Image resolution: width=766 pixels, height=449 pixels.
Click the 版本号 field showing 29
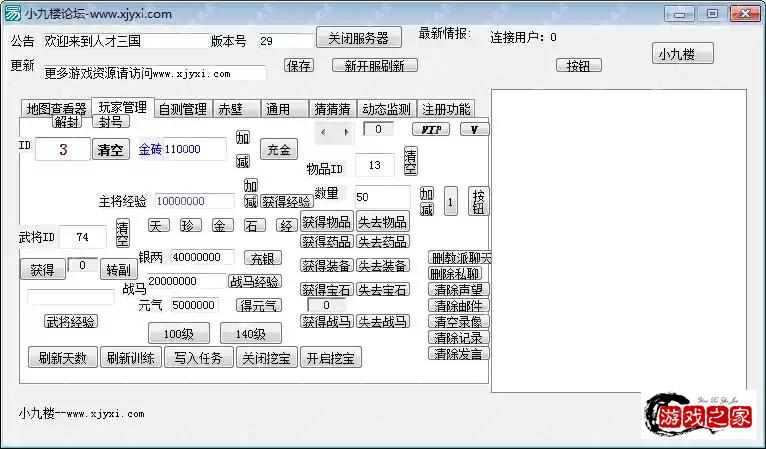coord(286,41)
